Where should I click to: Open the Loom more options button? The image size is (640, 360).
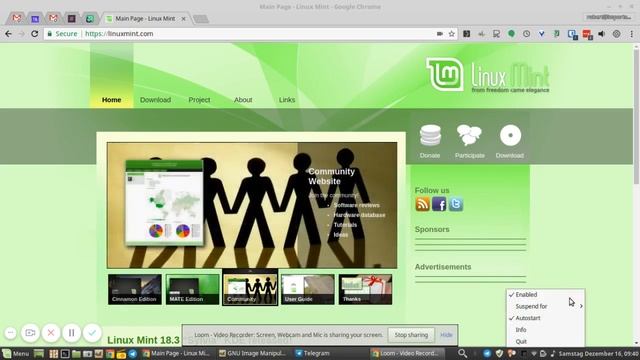tap(11, 333)
